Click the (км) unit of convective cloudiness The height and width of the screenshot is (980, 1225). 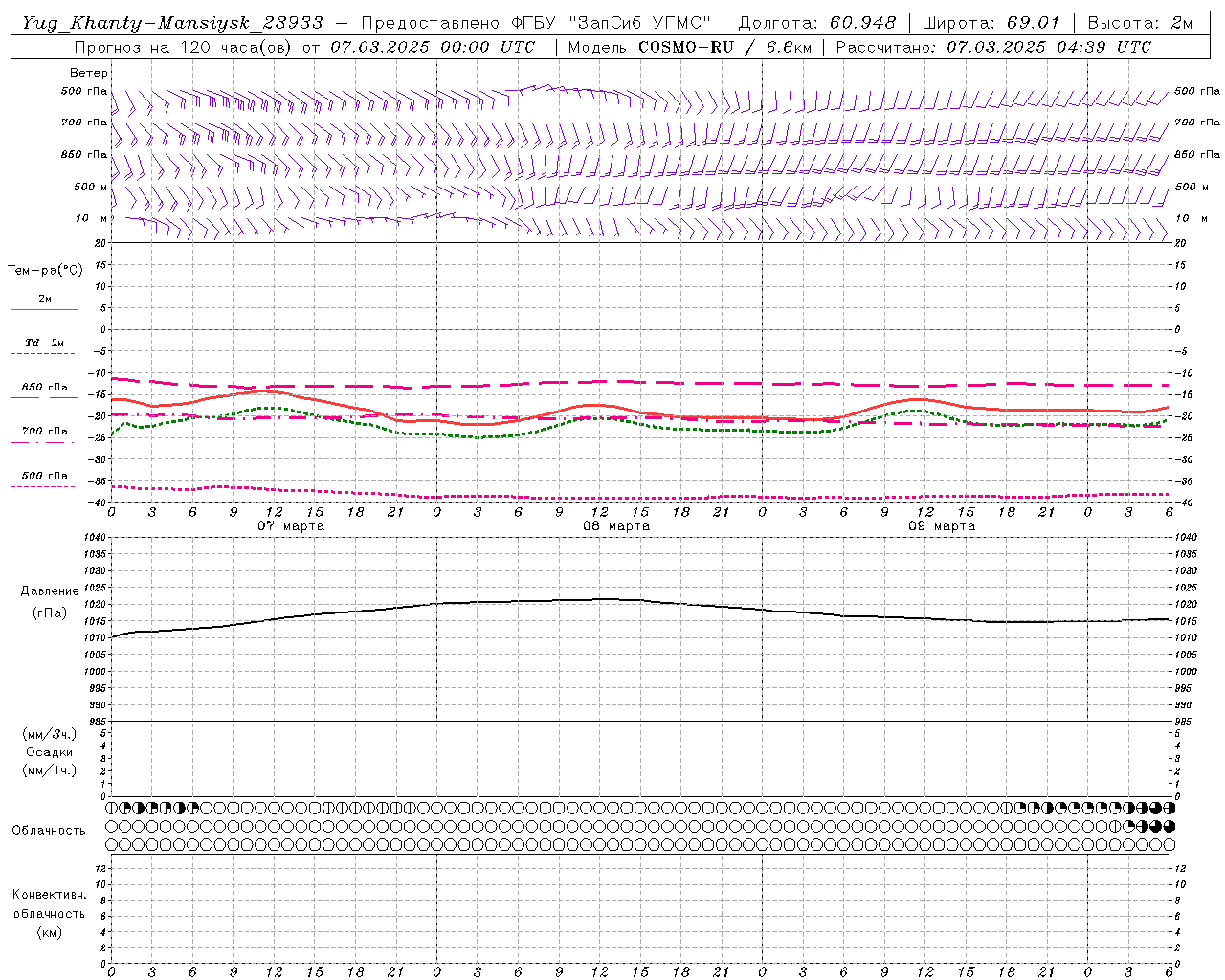coord(50,932)
